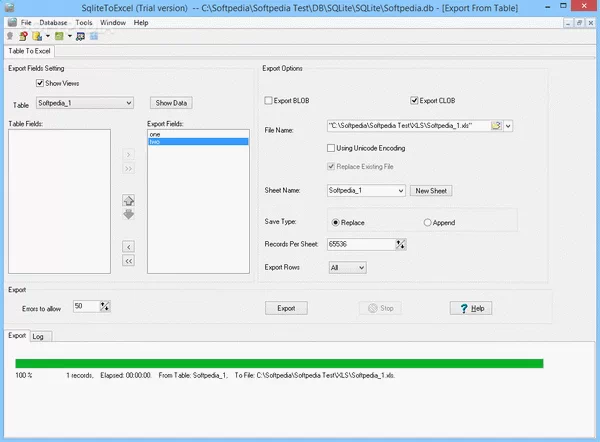Image resolution: width=600 pixels, height=442 pixels.
Task: Click the move field up arrow
Action: pos(128,201)
